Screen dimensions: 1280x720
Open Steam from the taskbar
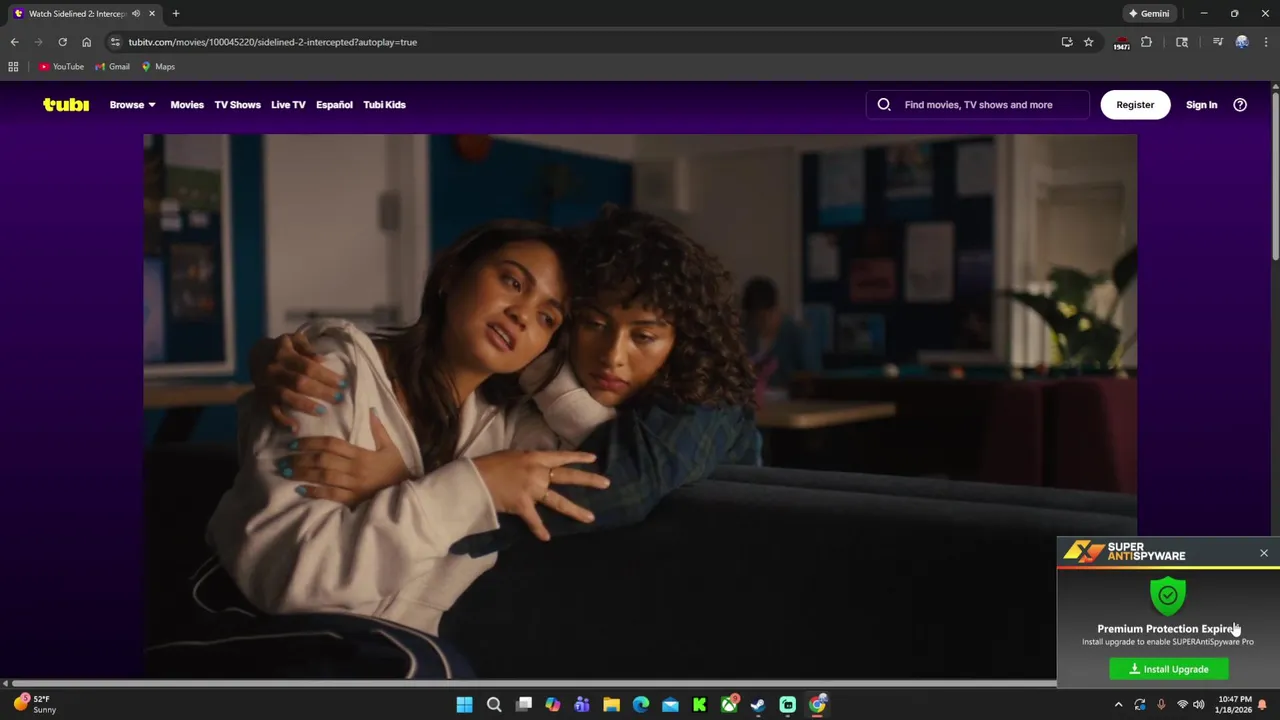point(758,705)
